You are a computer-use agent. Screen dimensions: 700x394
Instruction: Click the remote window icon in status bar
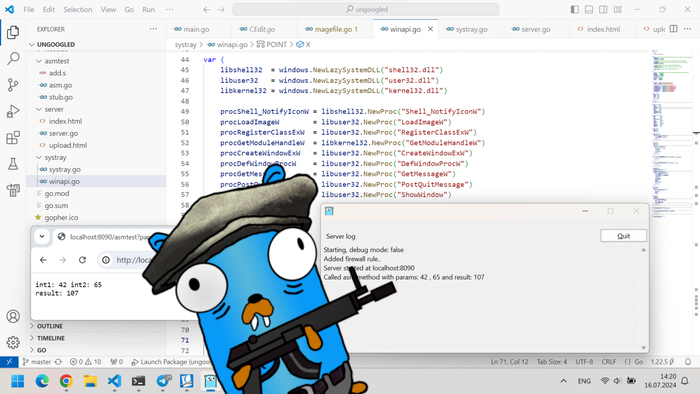click(9, 362)
